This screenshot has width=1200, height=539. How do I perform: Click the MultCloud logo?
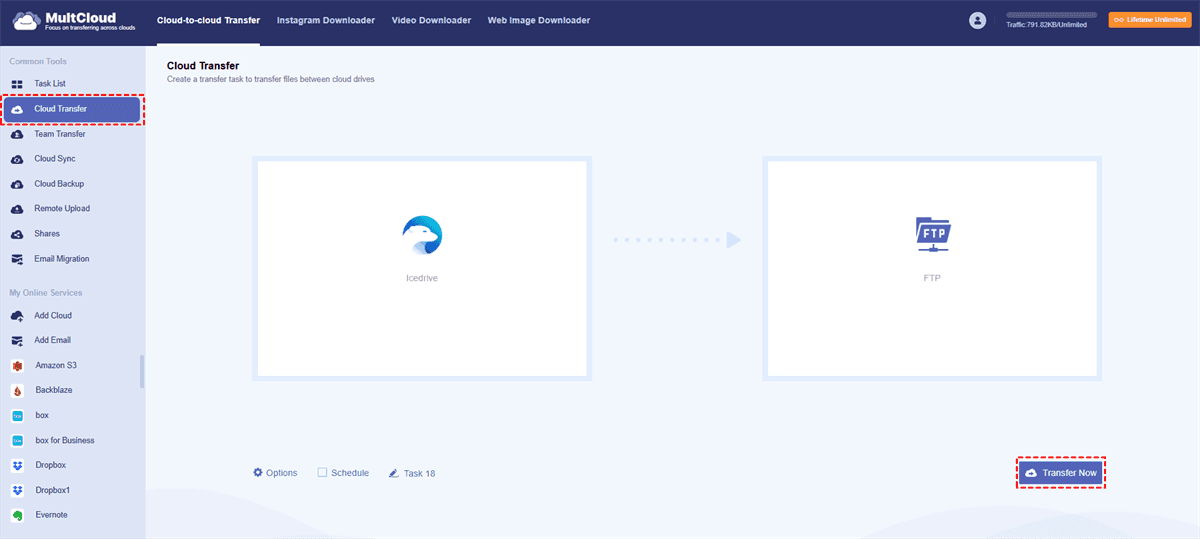tap(76, 20)
